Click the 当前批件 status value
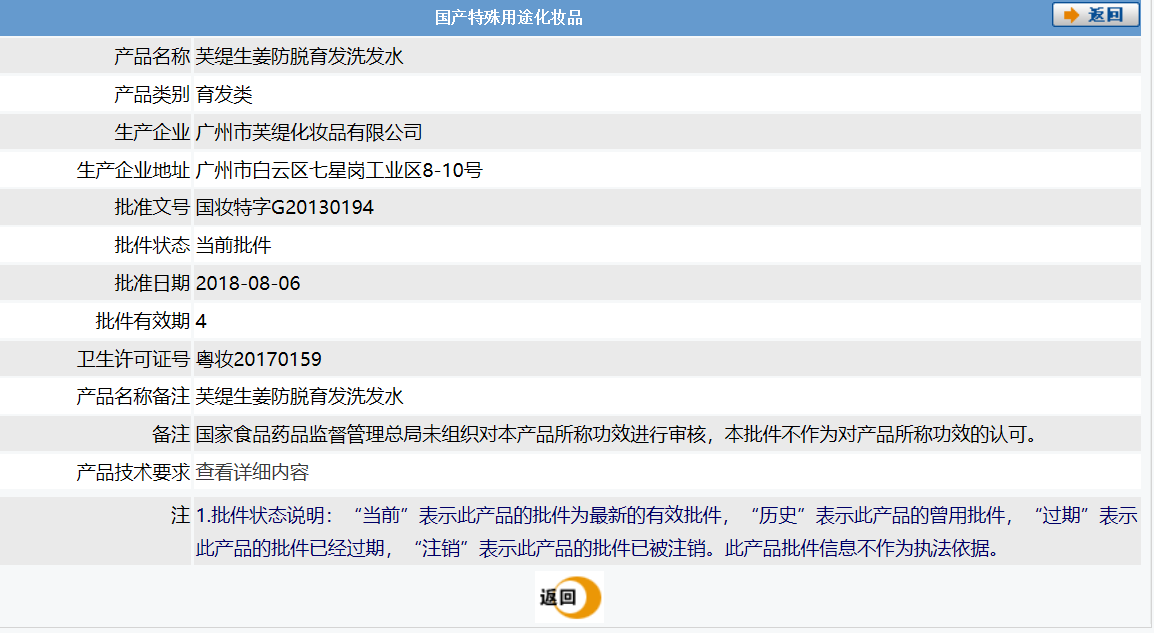This screenshot has height=633, width=1154. click(233, 245)
